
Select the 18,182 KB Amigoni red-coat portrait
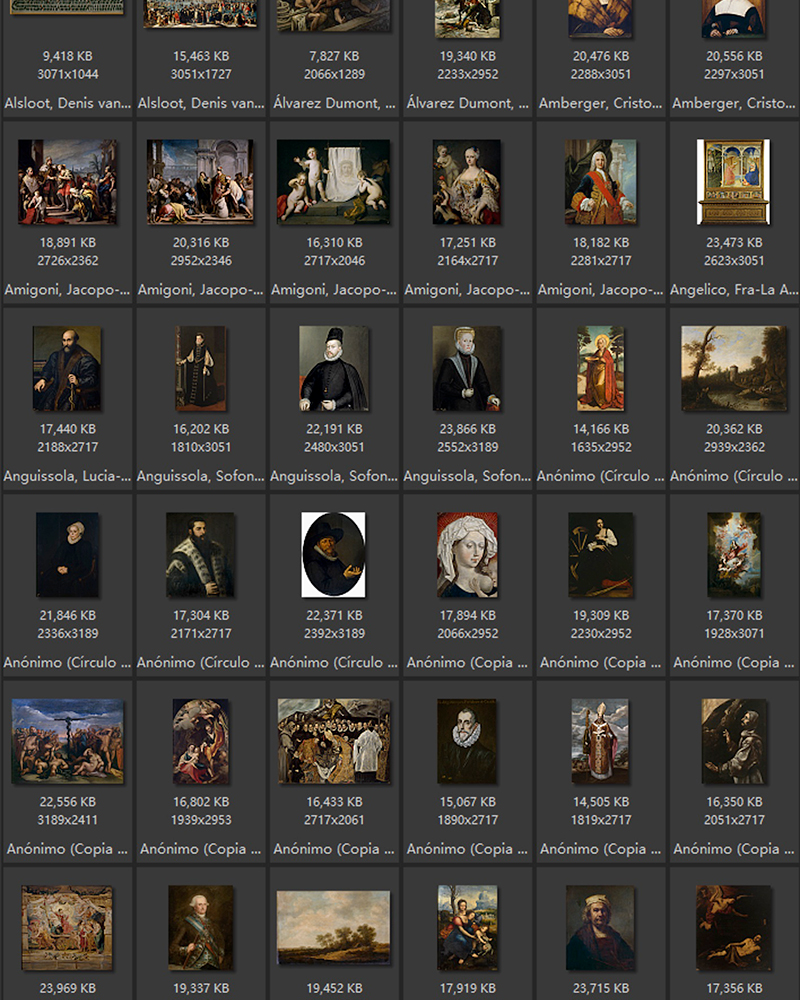(x=600, y=181)
